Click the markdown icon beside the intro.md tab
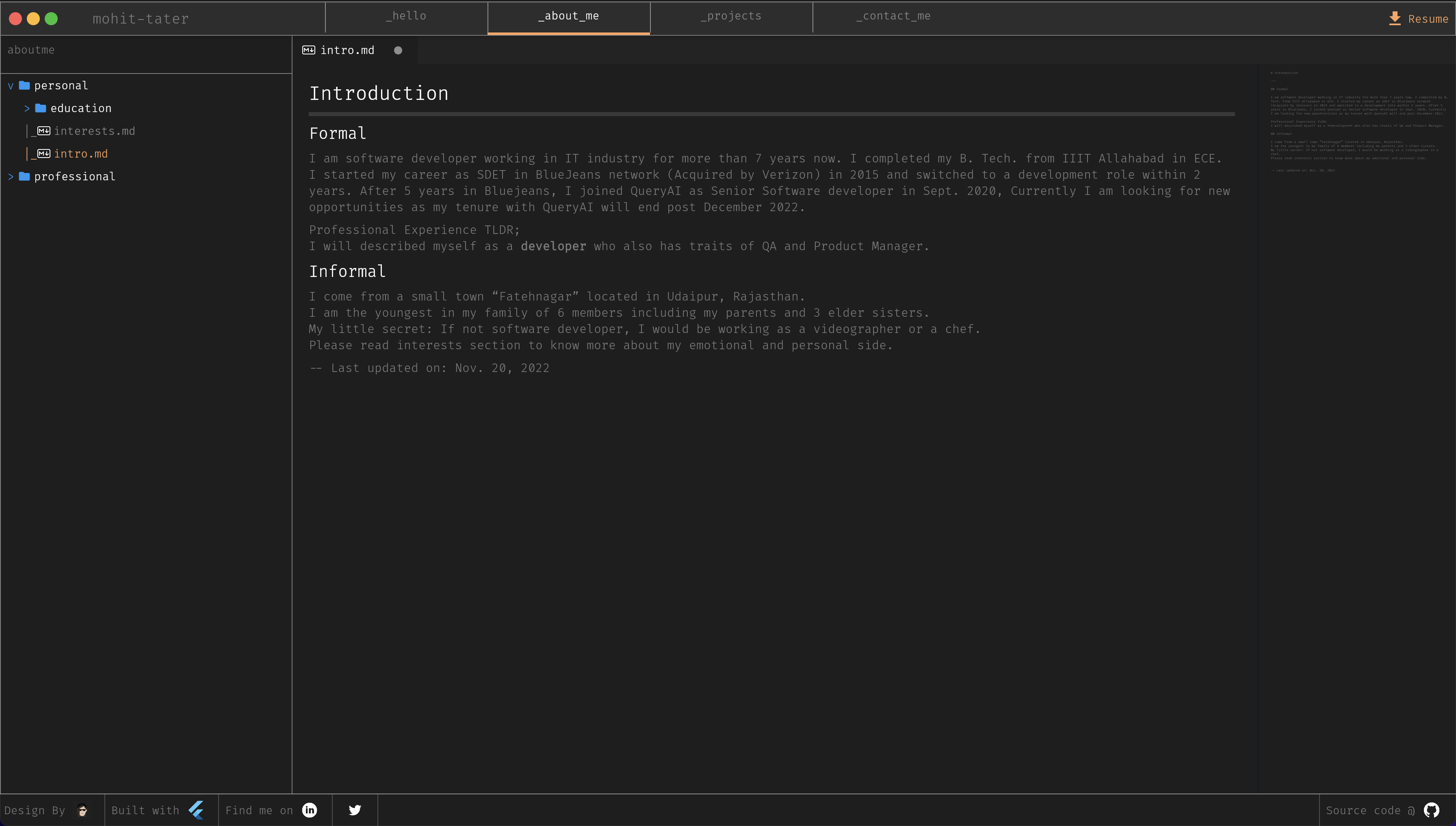Screen dimensions: 1456x826 tap(308, 50)
